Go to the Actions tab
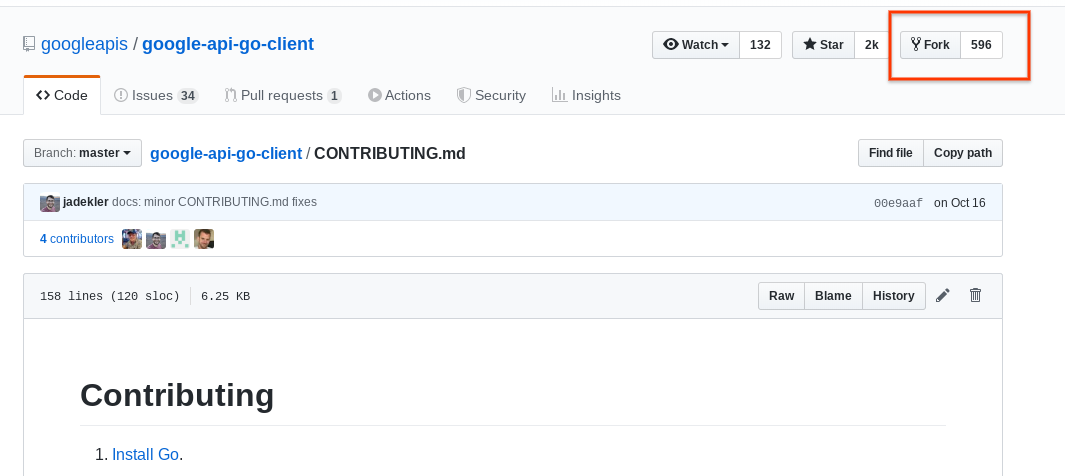This screenshot has height=476, width=1066. [399, 96]
